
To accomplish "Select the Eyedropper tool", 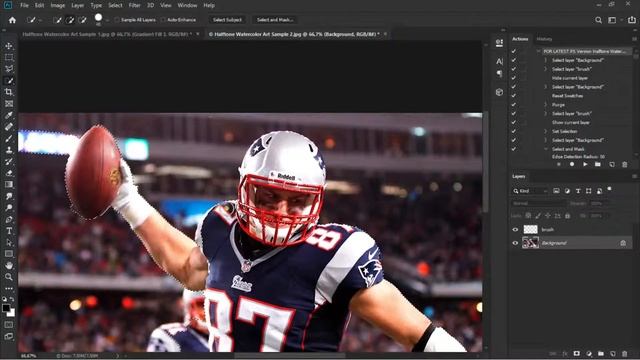I will 9,115.
